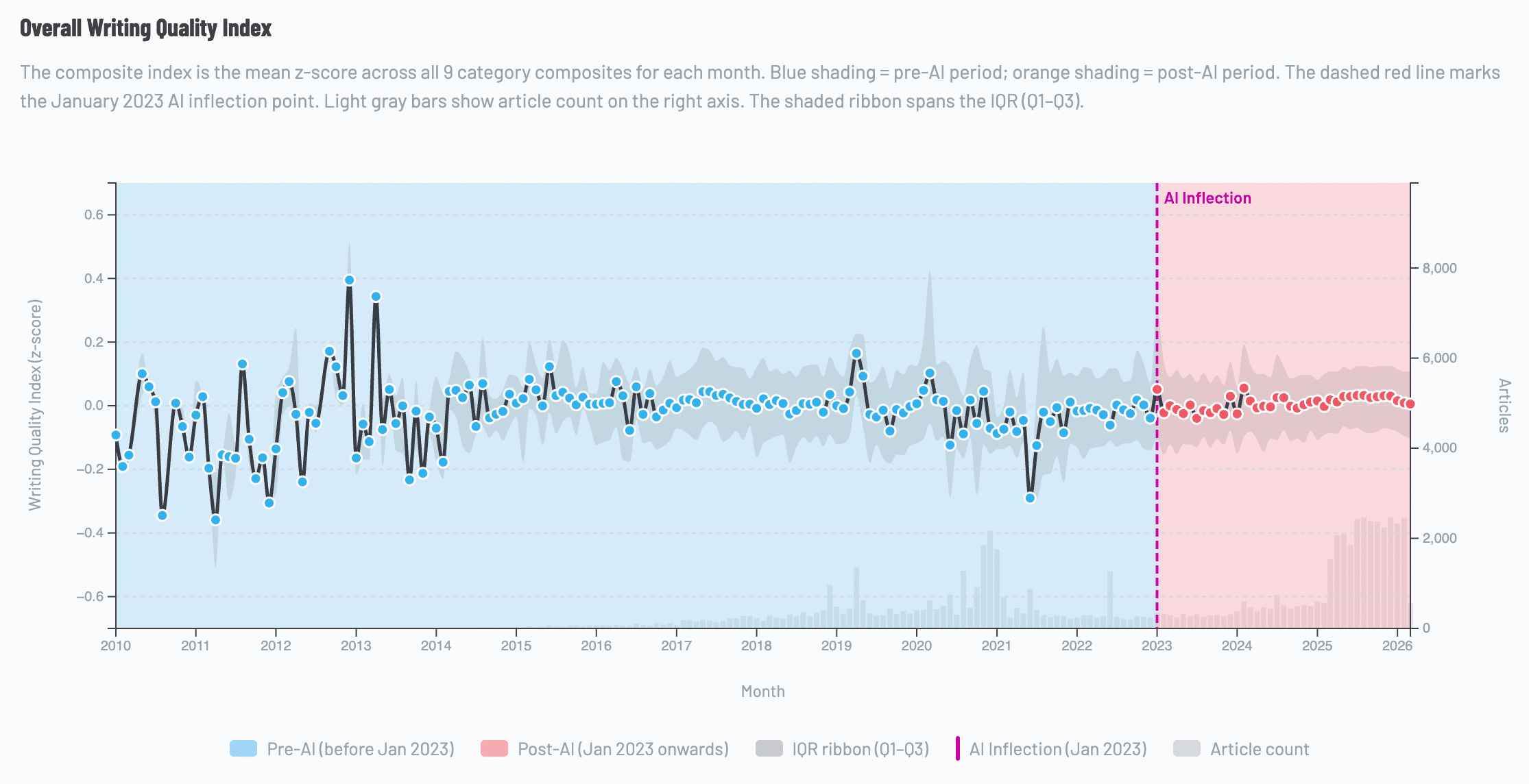Screen dimensions: 1529x784
Task: Click the "2026" x-axis tick label
Action: (x=1397, y=646)
